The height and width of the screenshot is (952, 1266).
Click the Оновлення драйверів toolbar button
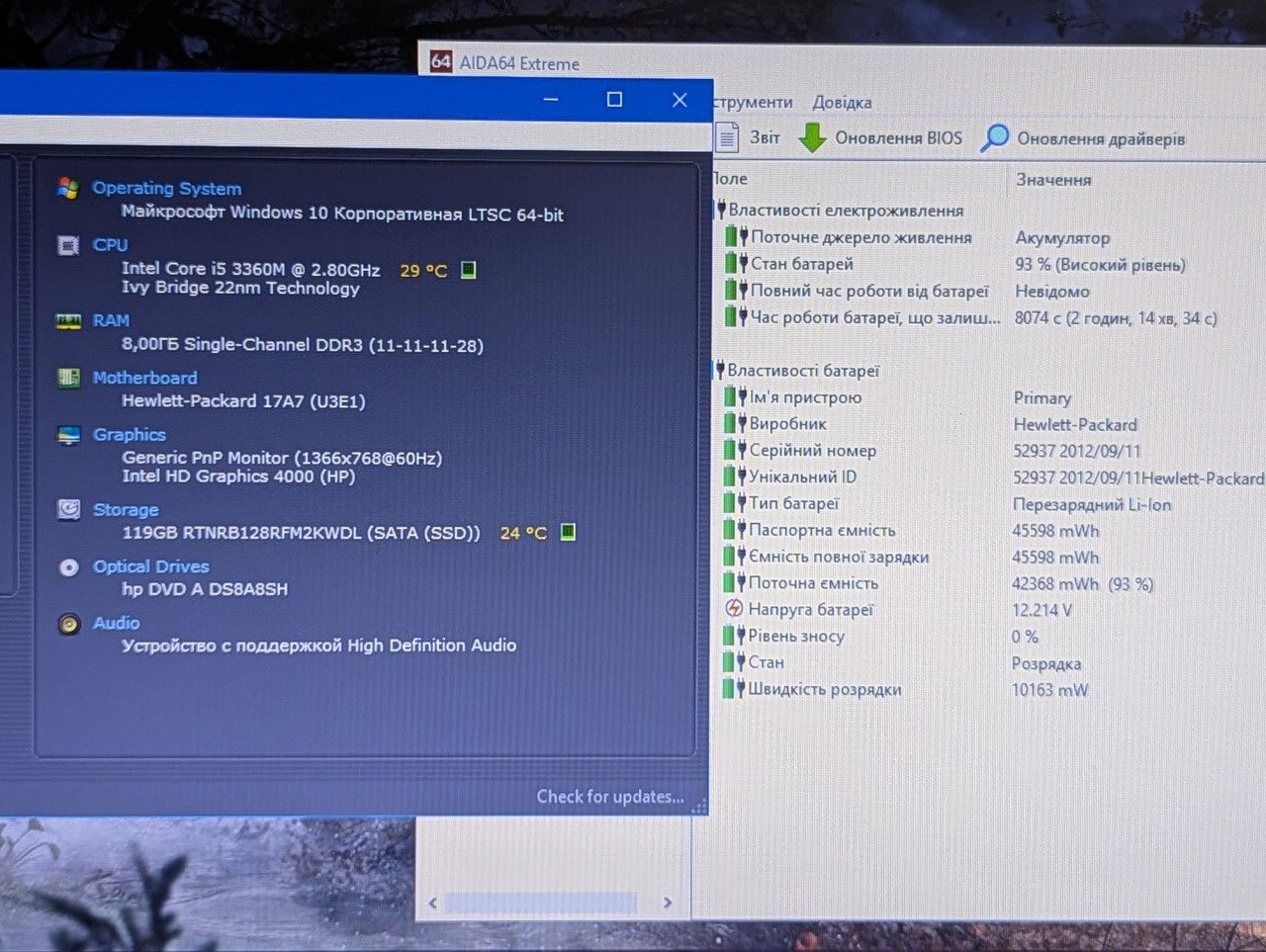[x=1083, y=138]
